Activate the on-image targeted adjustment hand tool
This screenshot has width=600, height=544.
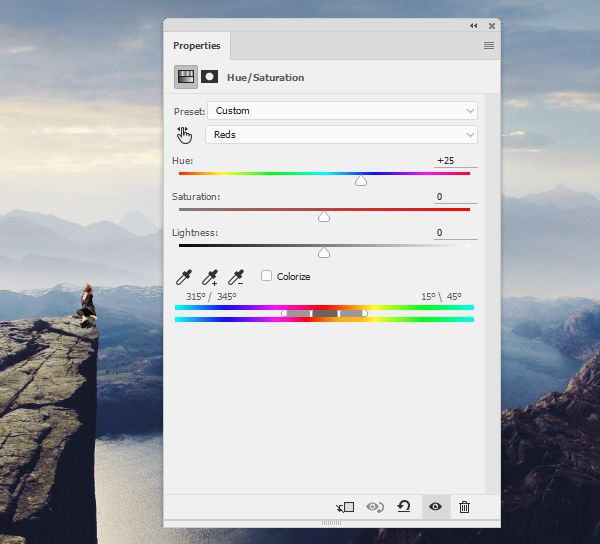(x=184, y=135)
